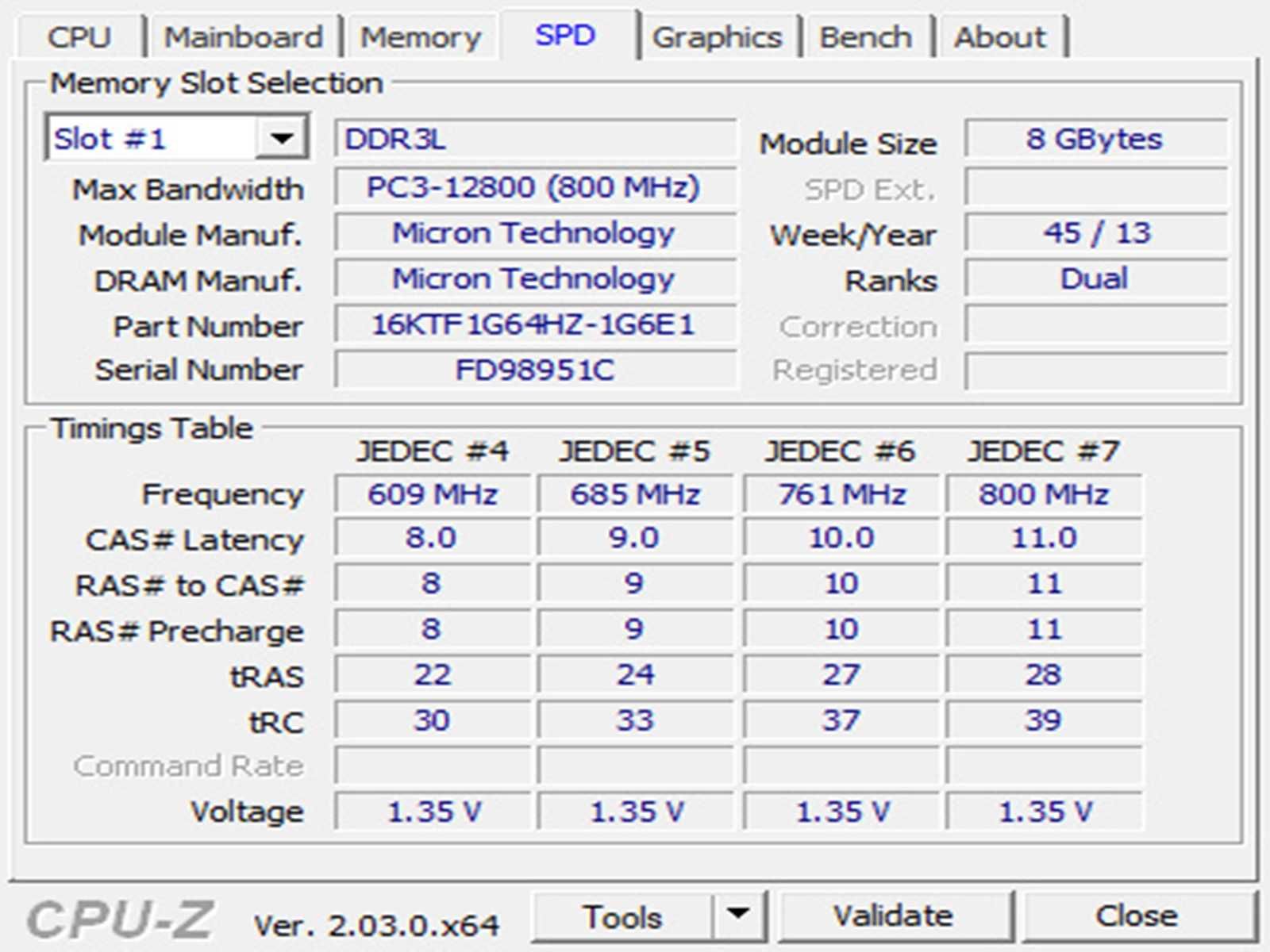
Task: Click the Part Number label
Action: click(208, 327)
